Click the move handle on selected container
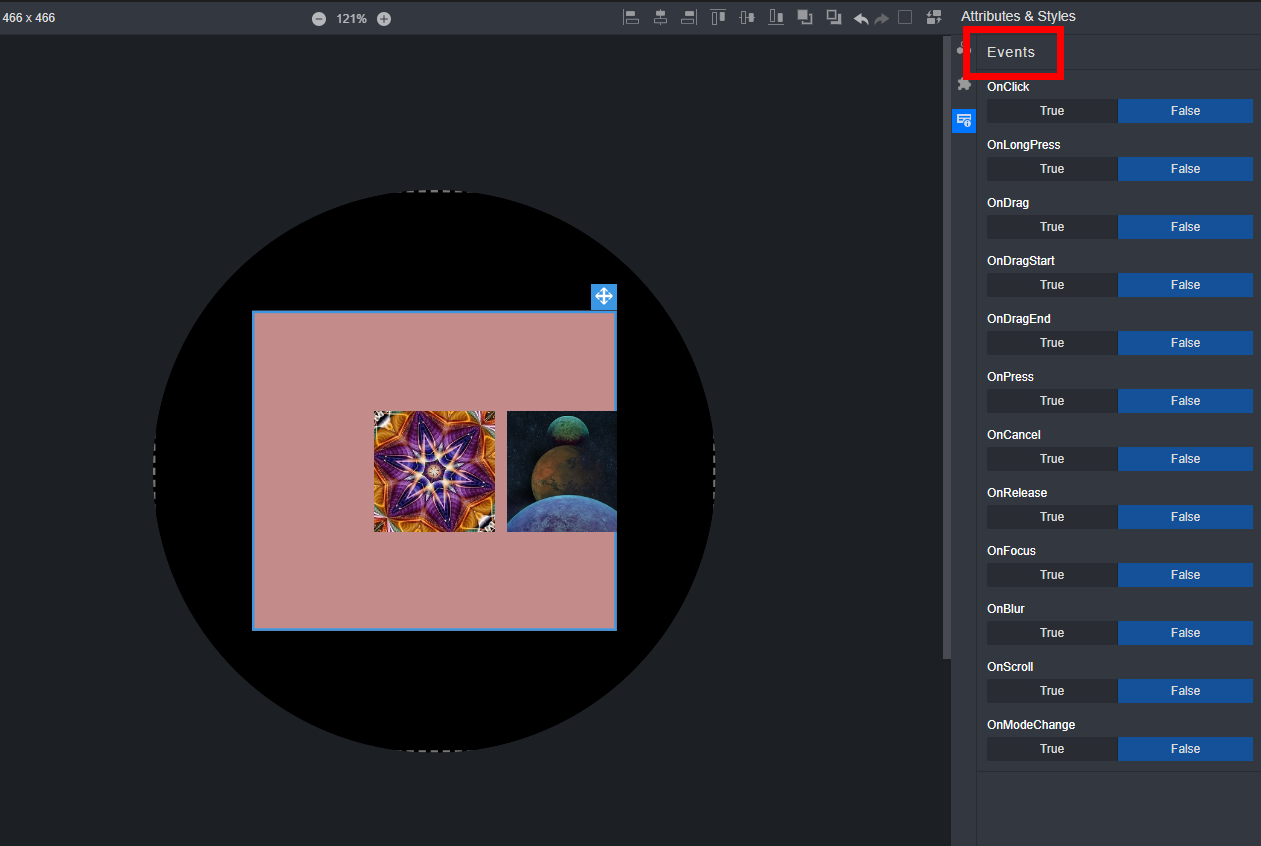 [x=604, y=297]
